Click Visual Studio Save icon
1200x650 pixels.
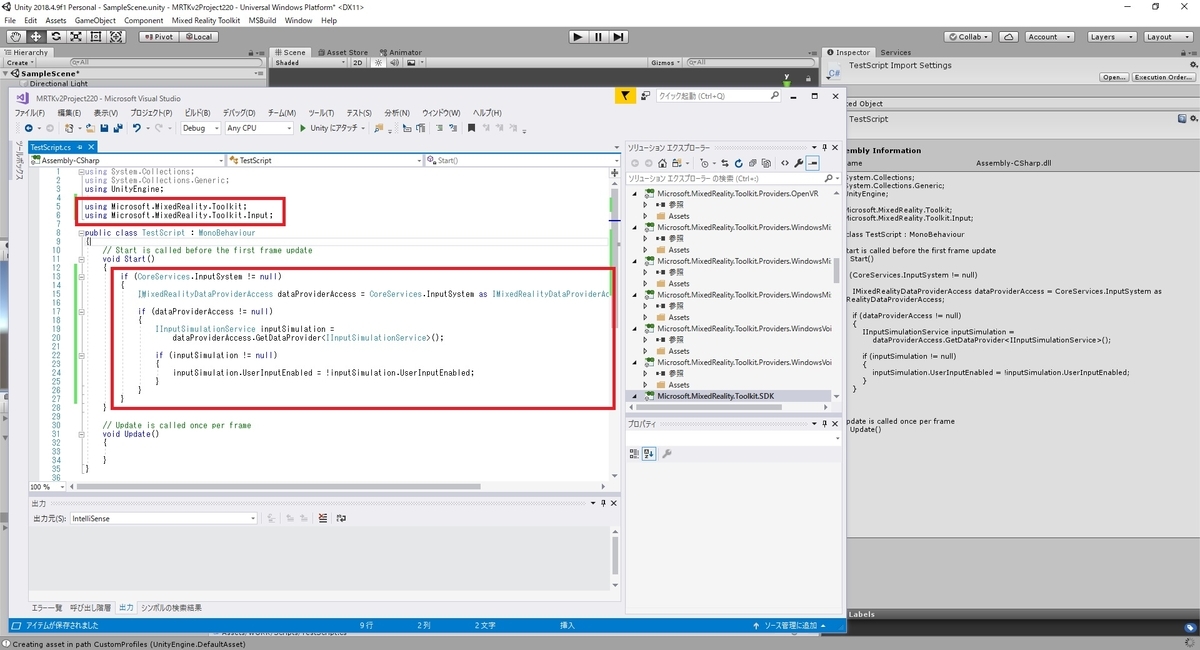tap(104, 128)
